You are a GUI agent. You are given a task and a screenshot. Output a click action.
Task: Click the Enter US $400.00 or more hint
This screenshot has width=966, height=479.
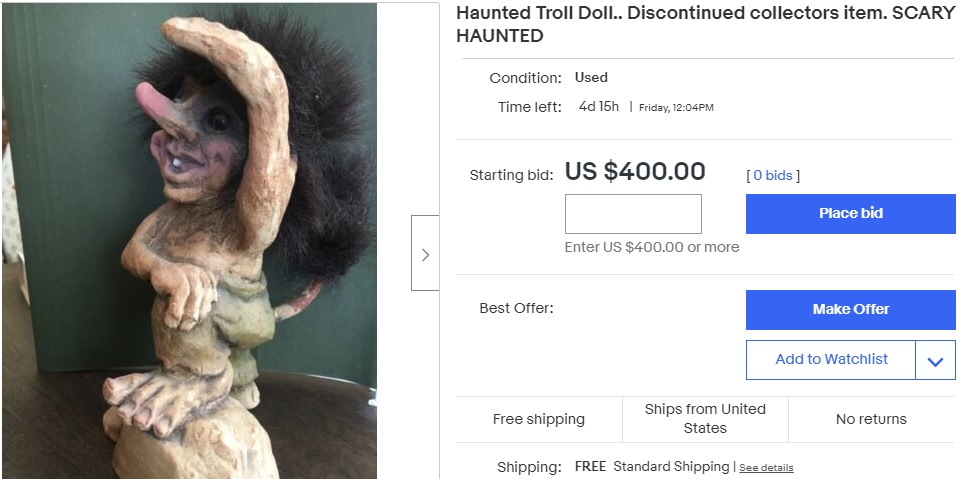coord(652,247)
